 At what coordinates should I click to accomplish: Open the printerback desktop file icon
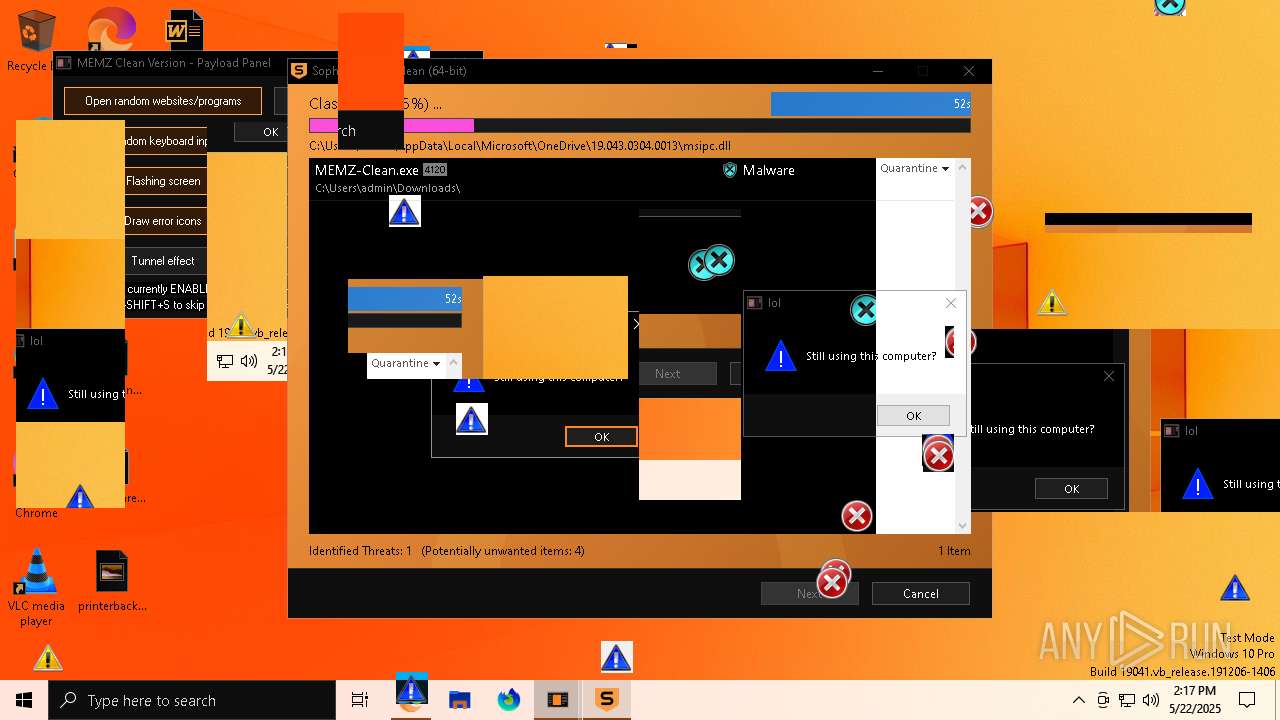coord(112,572)
